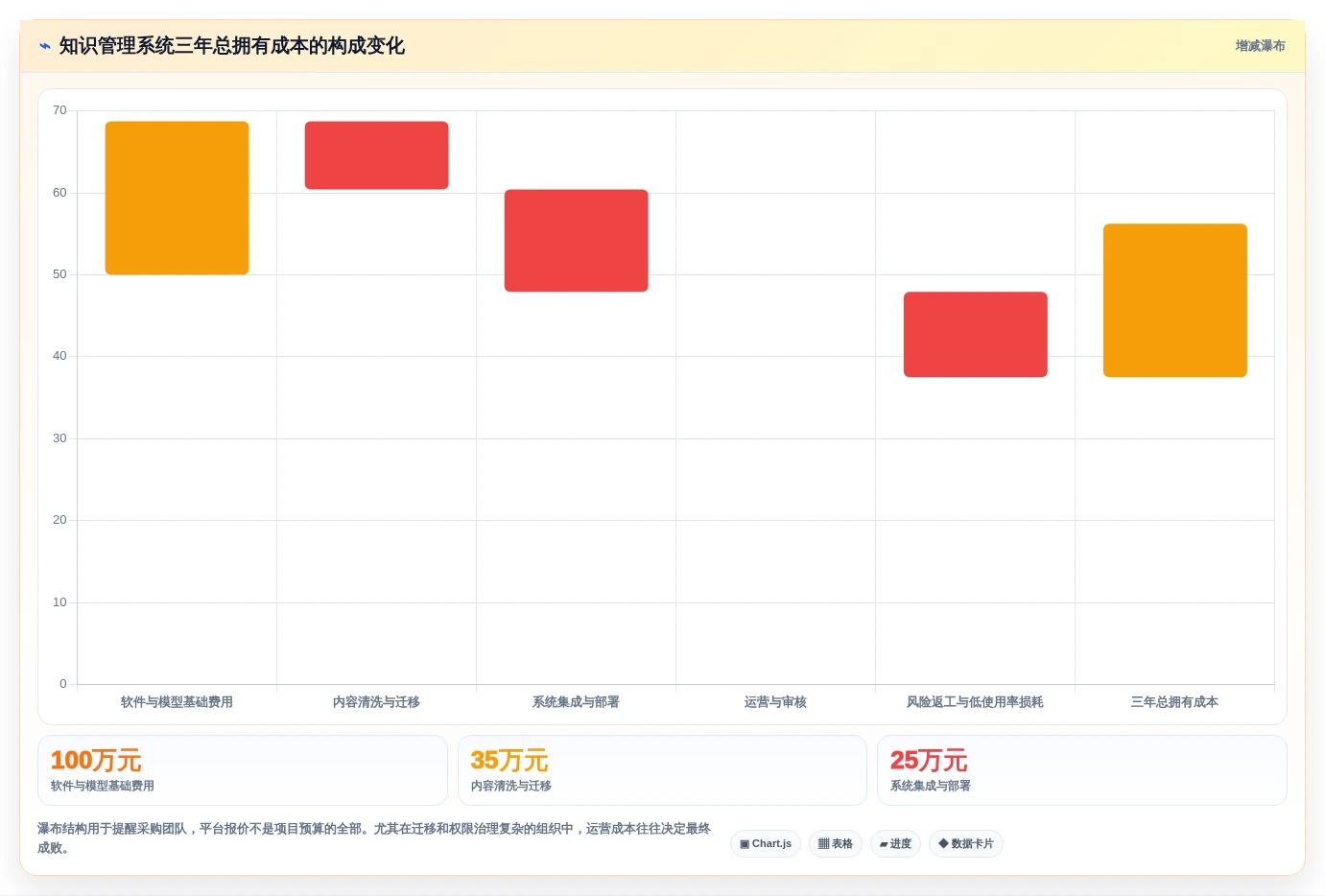Click the 进度 tag chip

[x=895, y=844]
